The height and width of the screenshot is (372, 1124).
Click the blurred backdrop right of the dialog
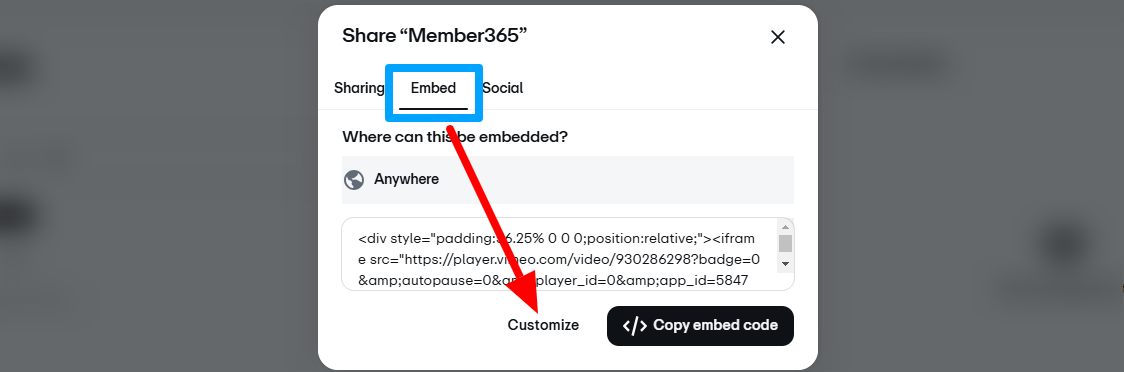click(971, 186)
